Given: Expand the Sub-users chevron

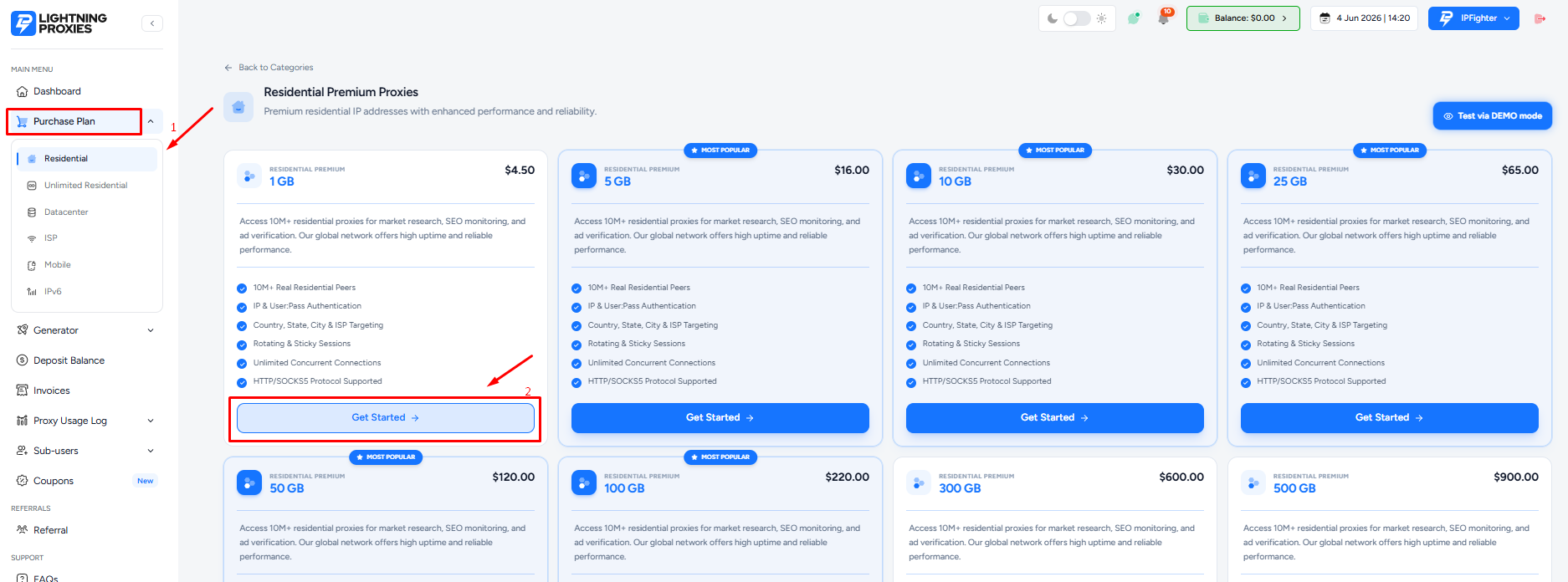Looking at the screenshot, I should [x=151, y=451].
